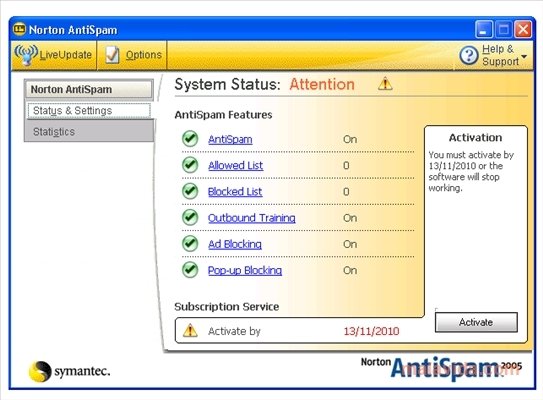
Task: Maximize the Norton AntiSpam window
Action: coord(504,29)
